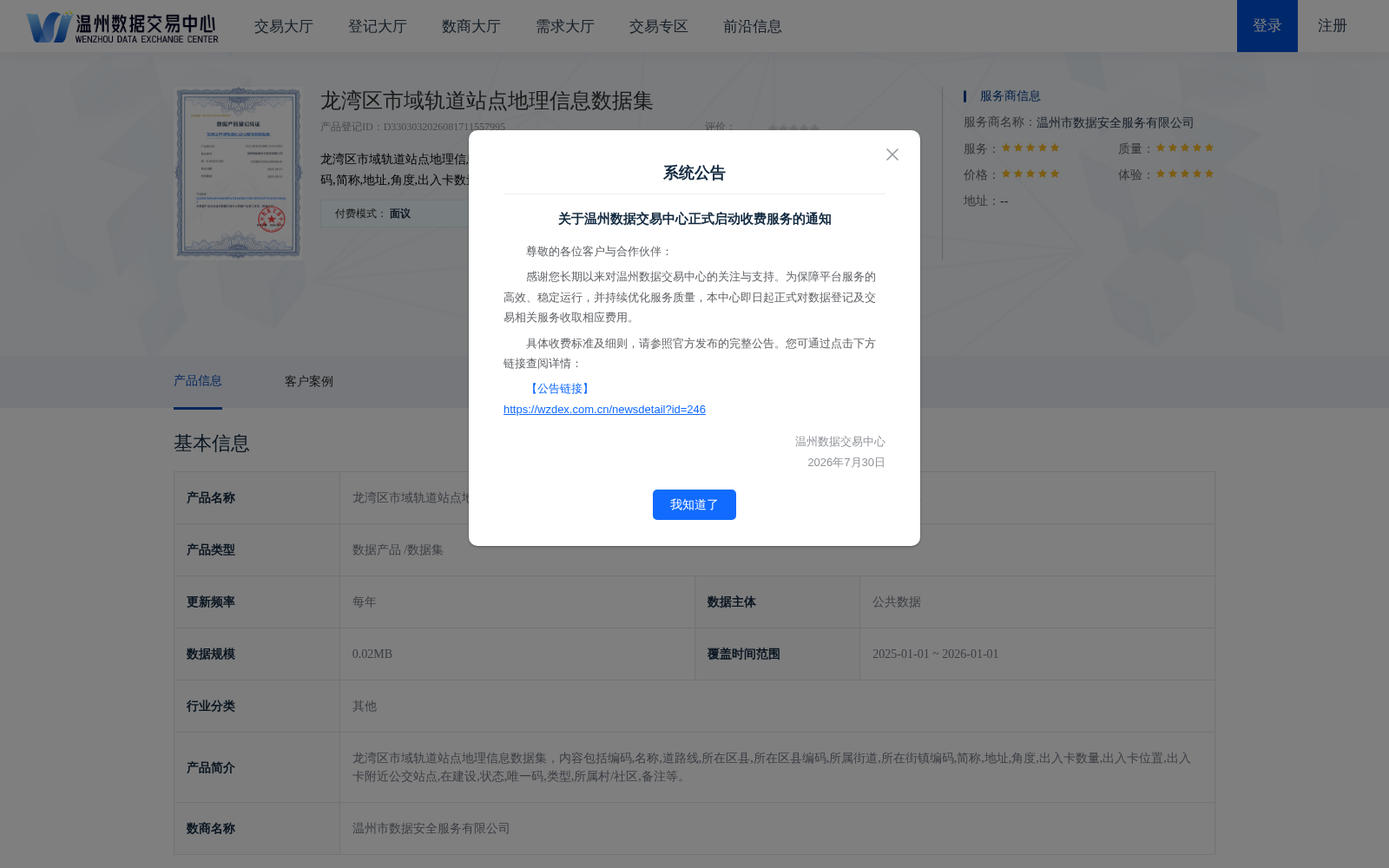
Task: Switch to the 产品信息 tab
Action: tap(198, 381)
